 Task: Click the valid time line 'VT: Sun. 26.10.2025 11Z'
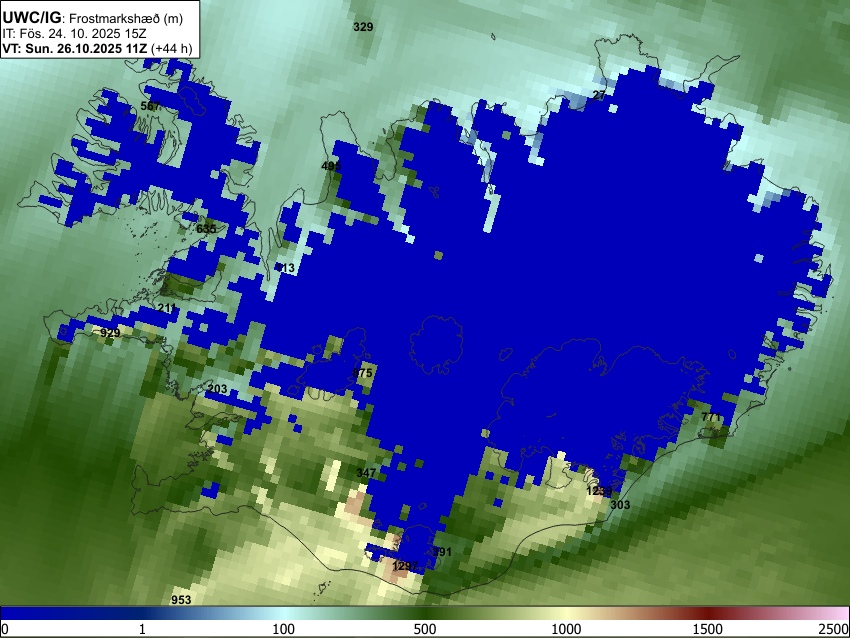coord(75,49)
